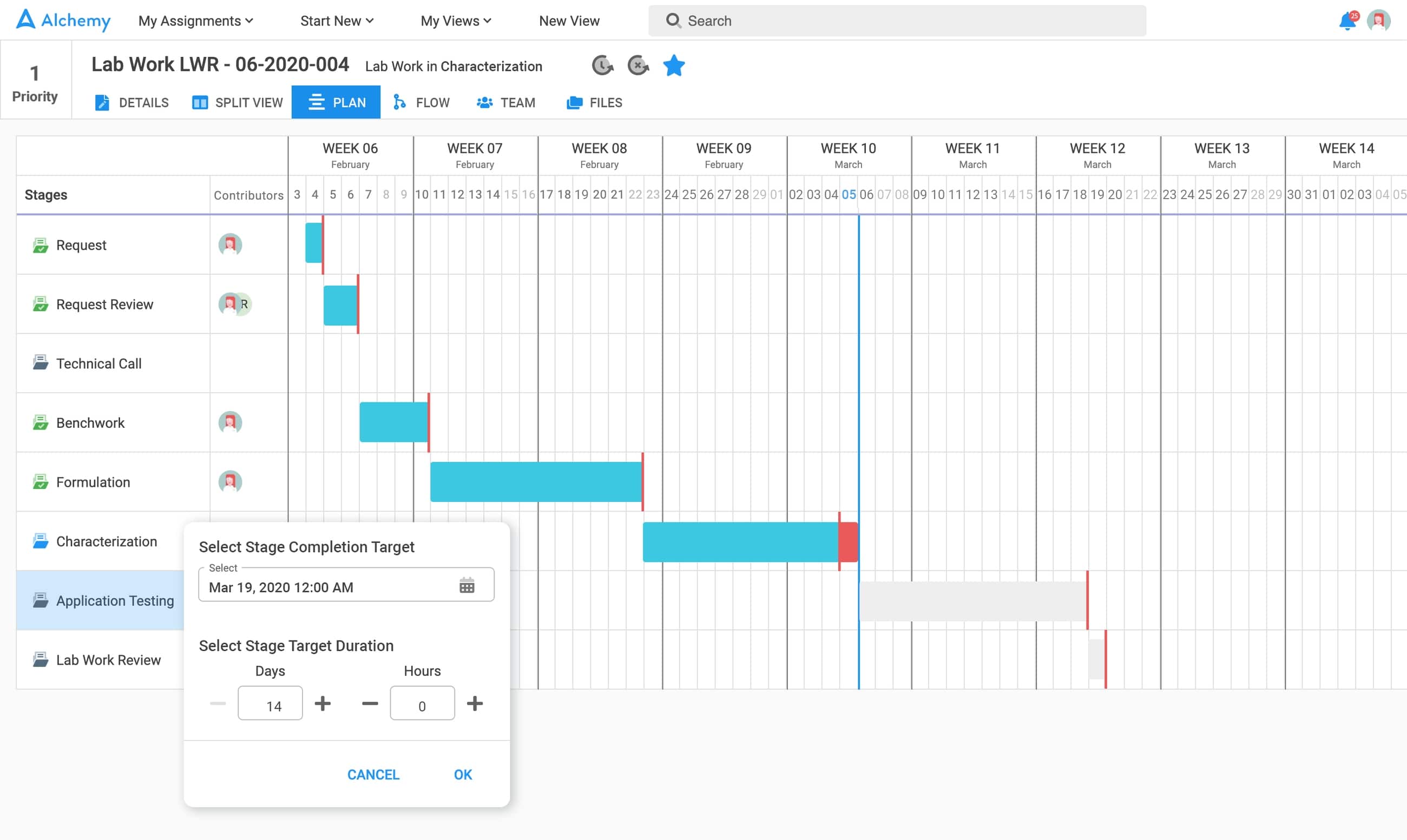Increment Days using the plus stepper
Viewport: 1407px width, 840px height.
[x=323, y=703]
